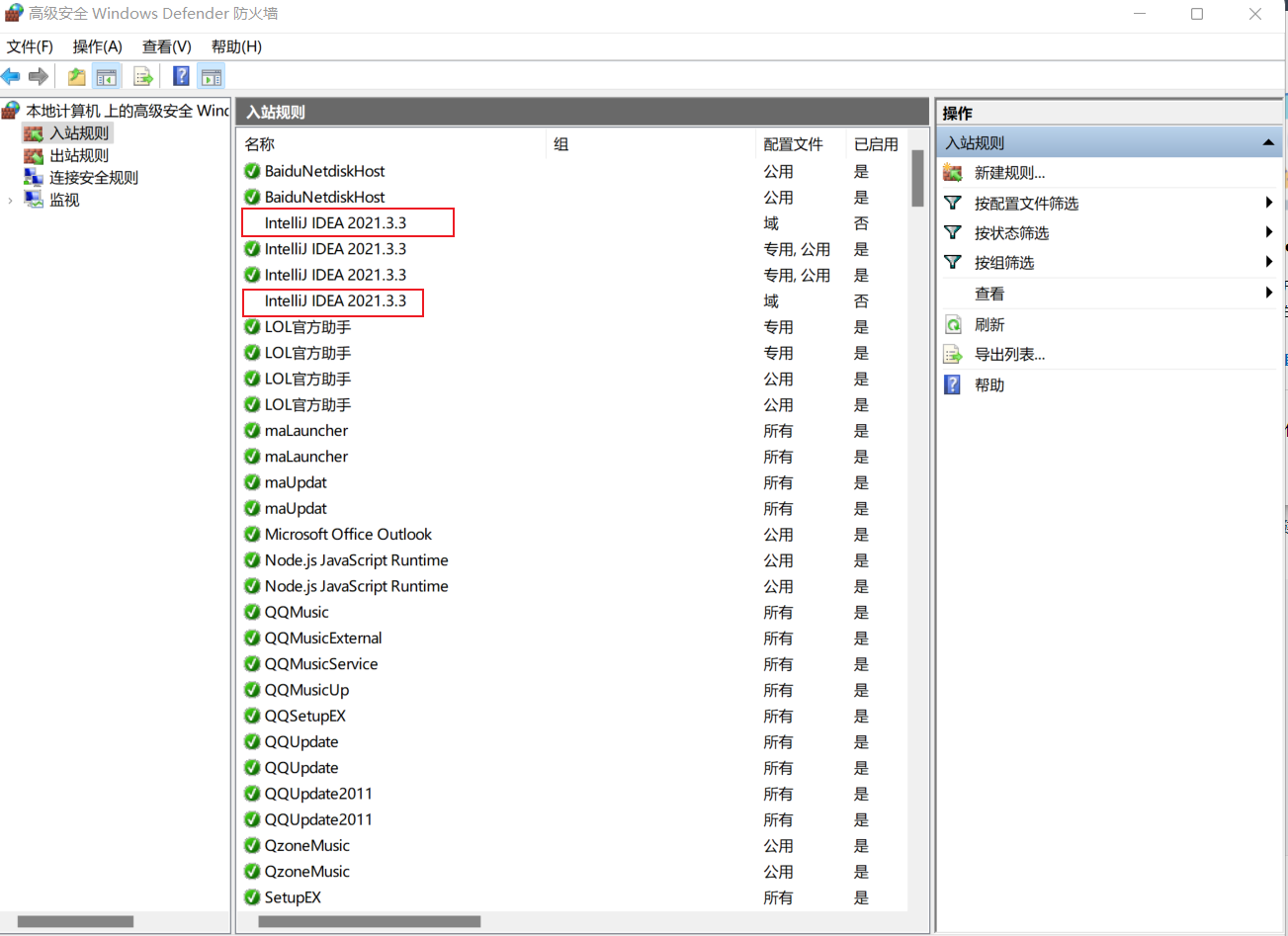Toggle the action pane toolbar icon
Image resolution: width=1288 pixels, height=936 pixels.
[211, 76]
